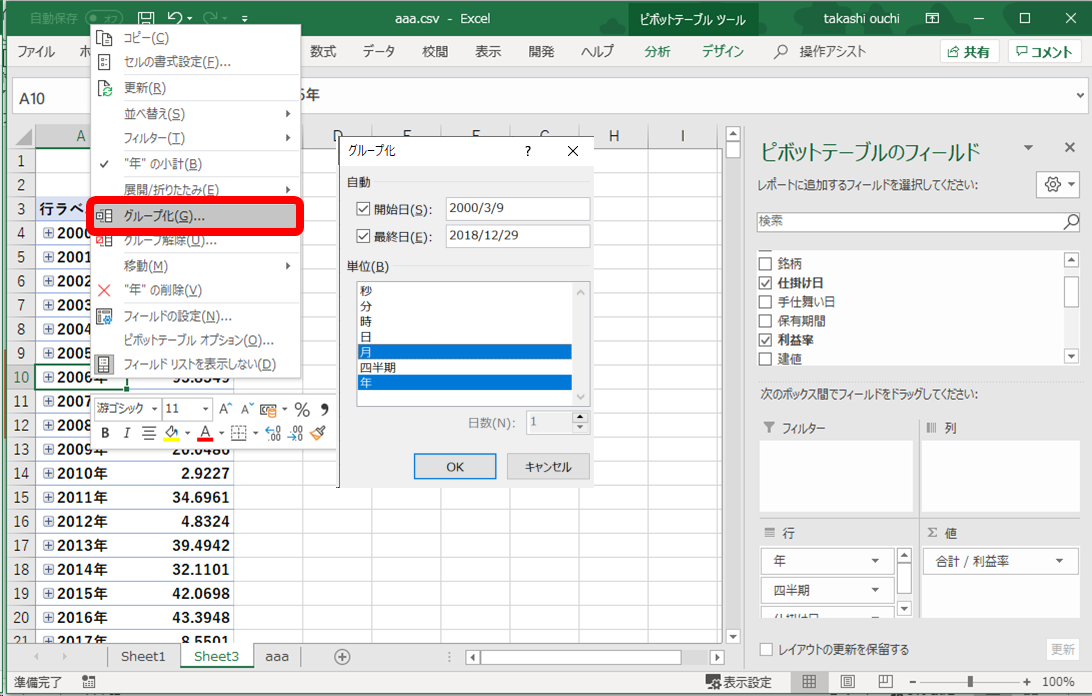Click comma style icon
The image size is (1092, 696).
(x=324, y=409)
